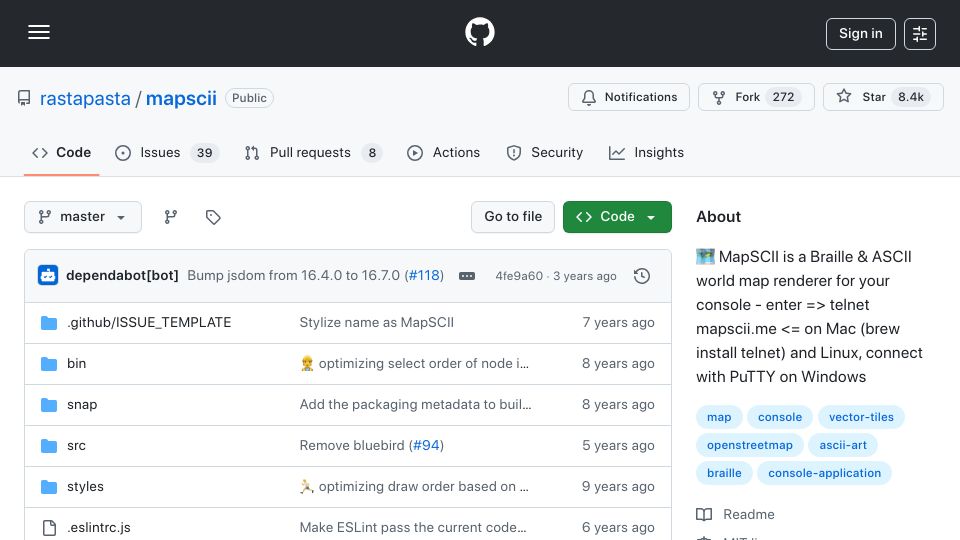Open the Readme link in About
Image resolution: width=960 pixels, height=540 pixels.
click(x=735, y=514)
